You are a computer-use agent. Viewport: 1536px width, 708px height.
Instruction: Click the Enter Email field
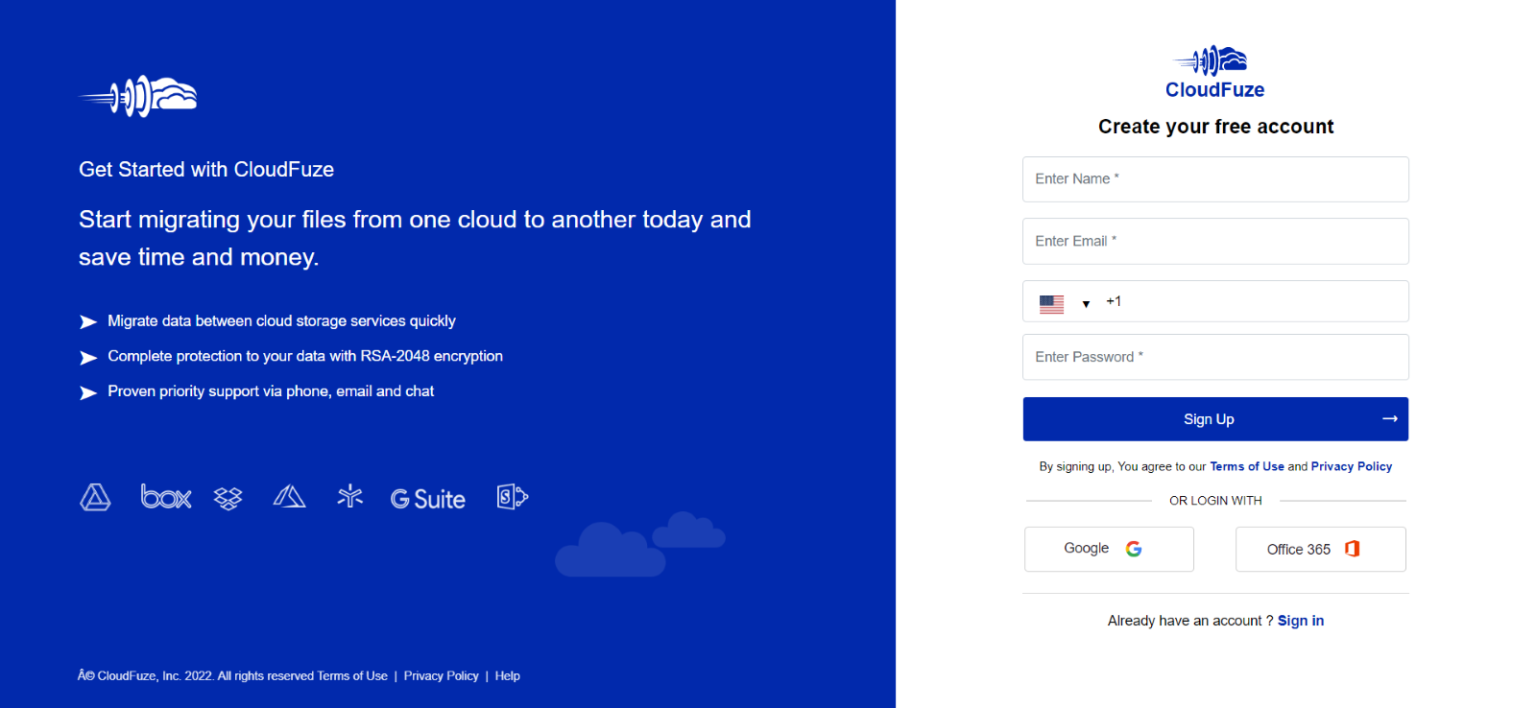1214,241
